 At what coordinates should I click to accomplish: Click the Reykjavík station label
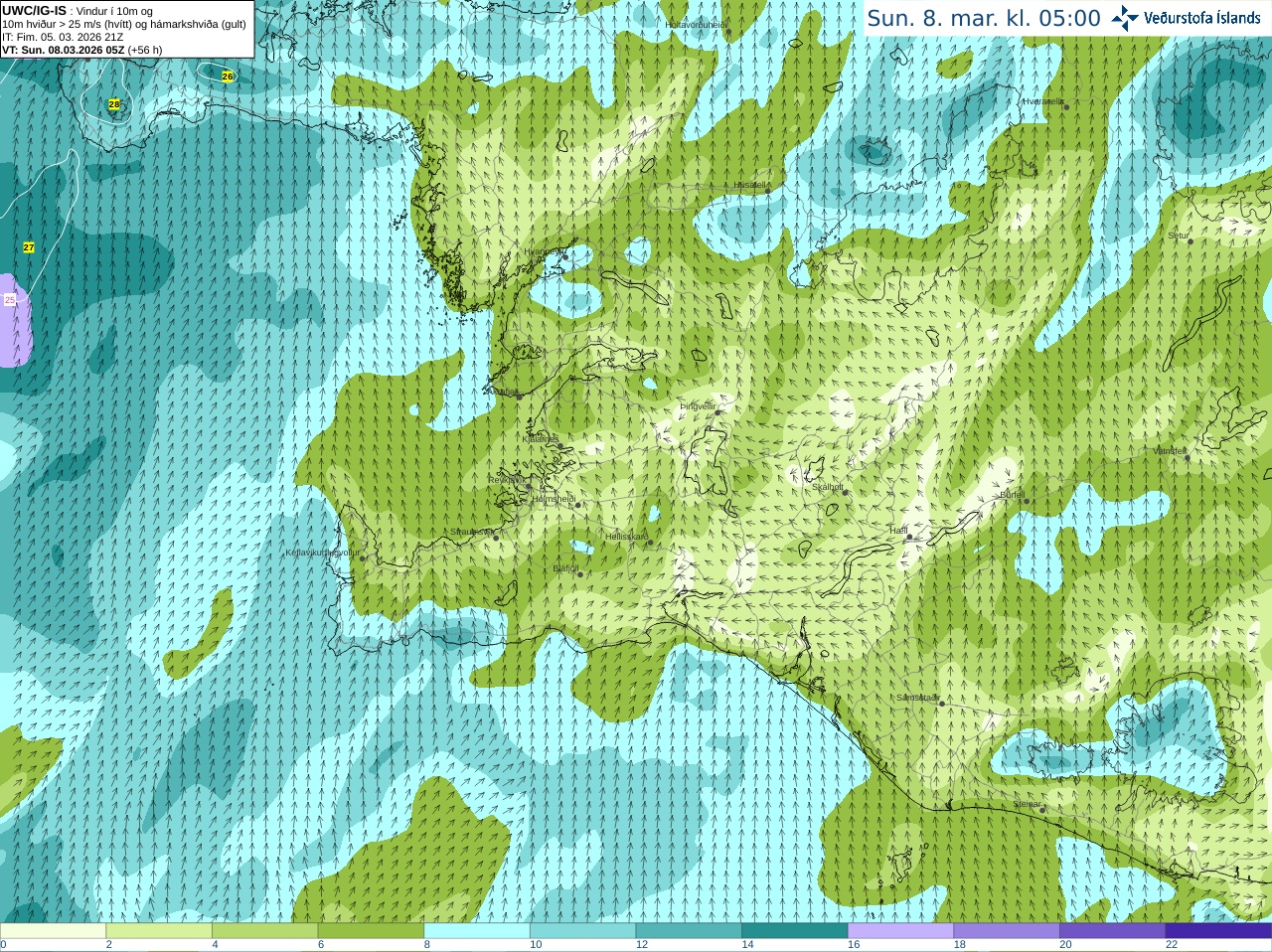click(x=506, y=479)
